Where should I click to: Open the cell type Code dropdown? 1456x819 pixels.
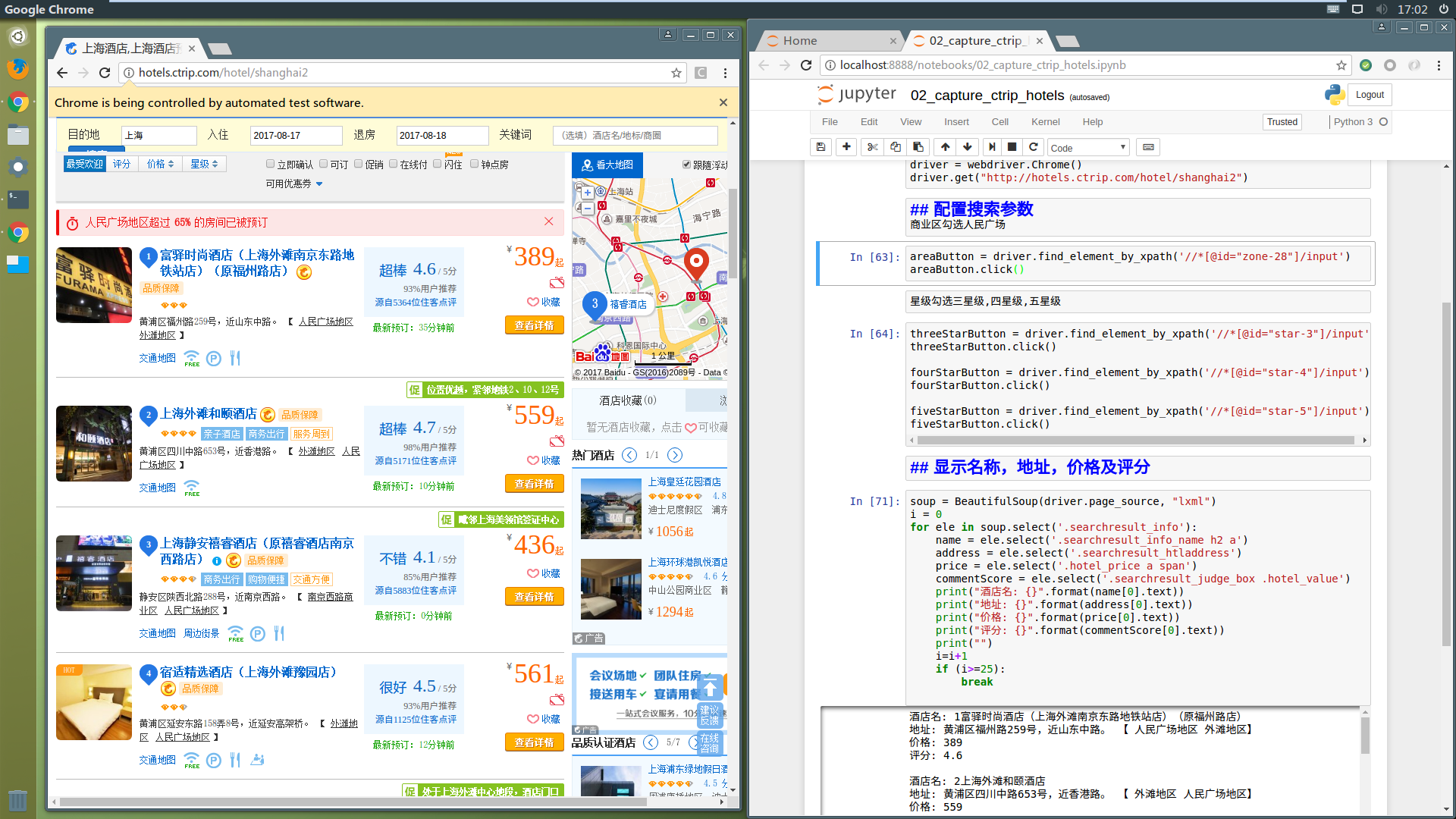[1087, 148]
